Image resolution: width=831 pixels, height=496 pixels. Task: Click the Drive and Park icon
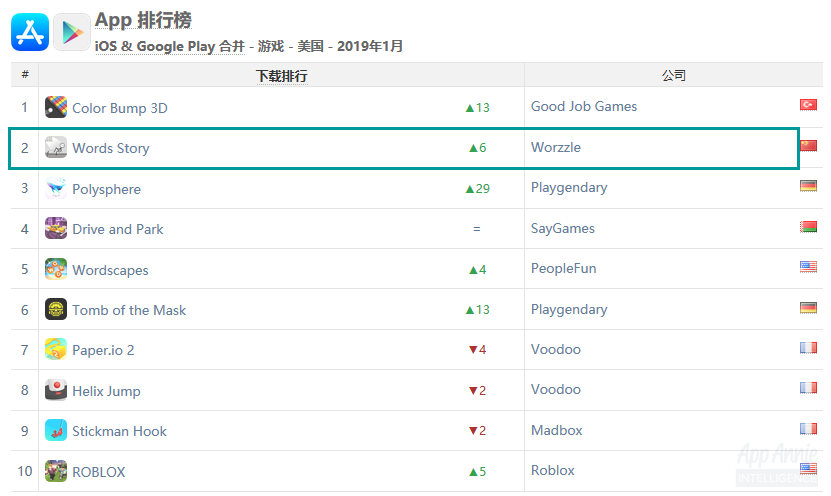pos(56,228)
